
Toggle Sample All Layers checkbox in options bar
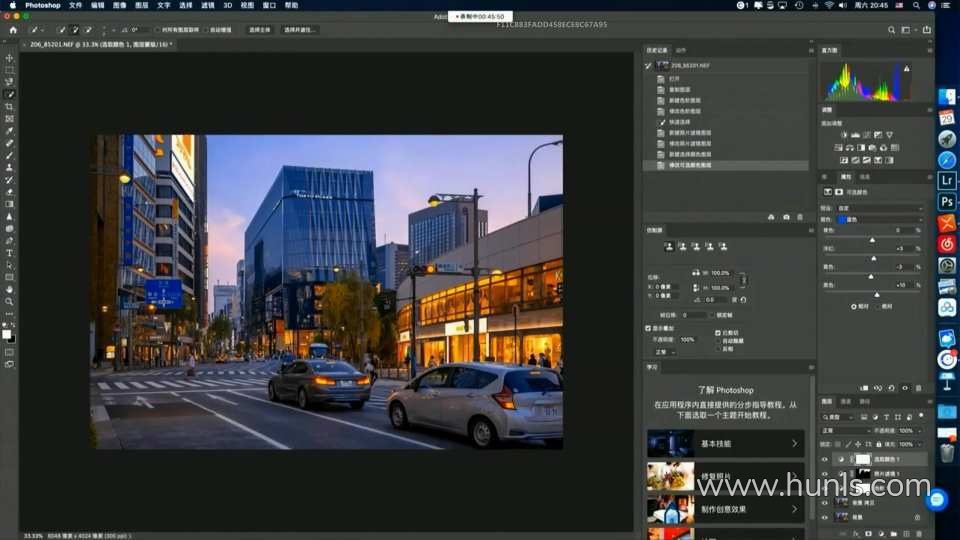click(x=157, y=29)
